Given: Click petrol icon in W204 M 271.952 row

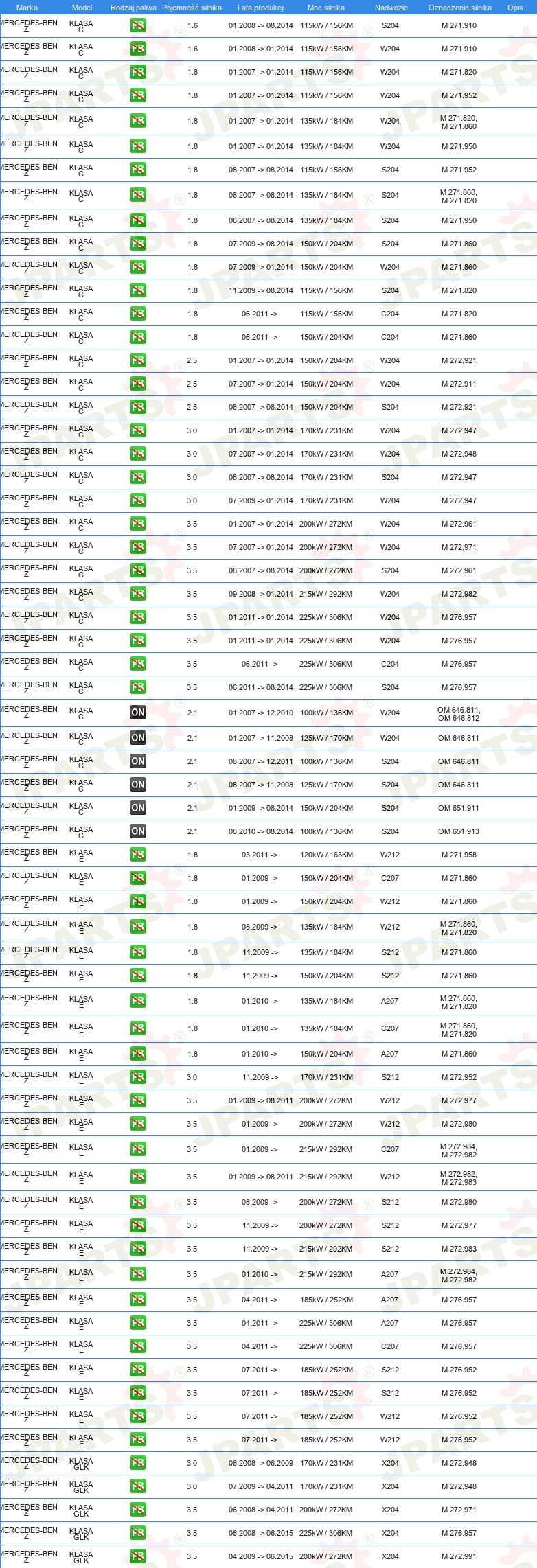Looking at the screenshot, I should [137, 96].
